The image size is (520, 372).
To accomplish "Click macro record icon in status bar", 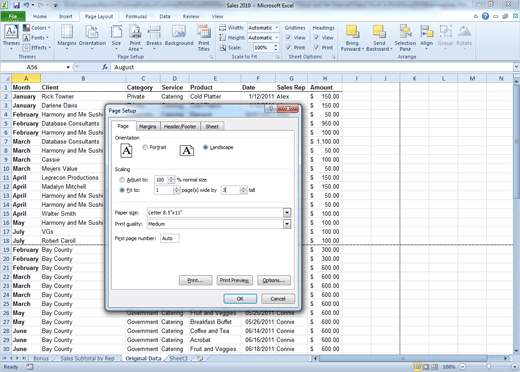I will click(30, 367).
